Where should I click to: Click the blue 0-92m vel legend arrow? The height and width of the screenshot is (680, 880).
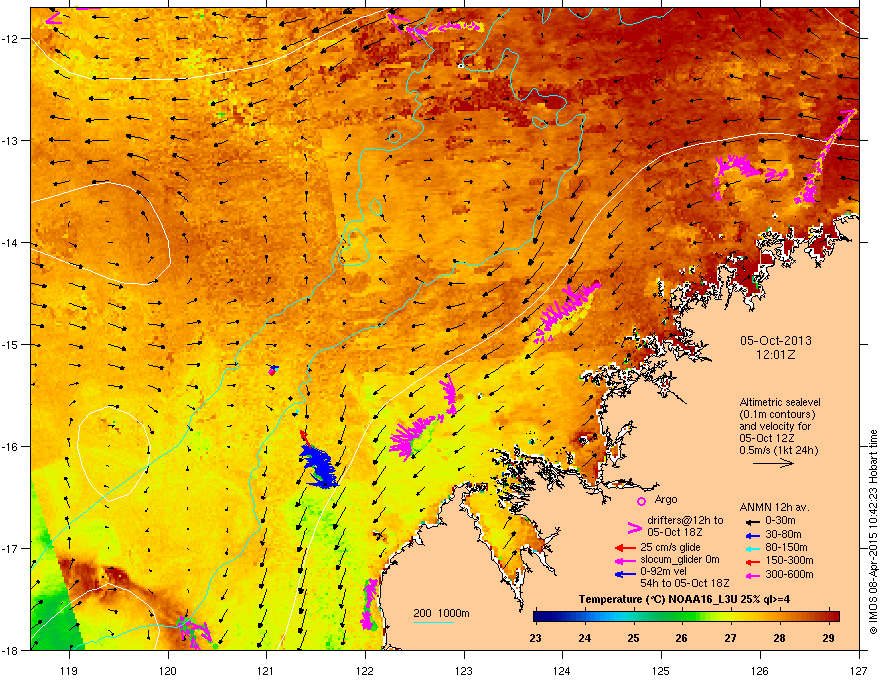(x=625, y=574)
